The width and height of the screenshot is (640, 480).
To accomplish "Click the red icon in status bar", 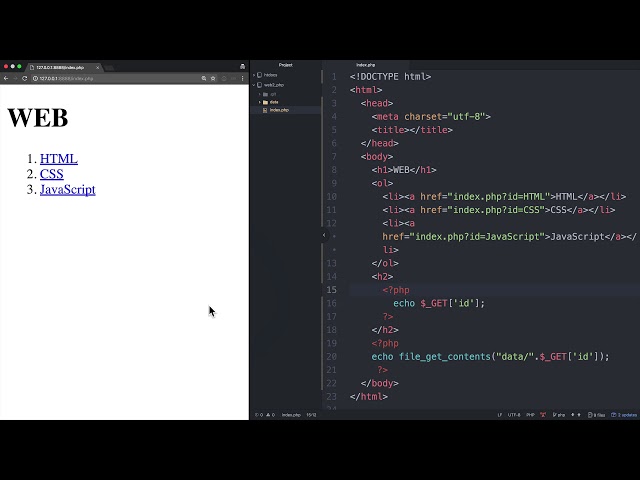I will [x=543, y=415].
